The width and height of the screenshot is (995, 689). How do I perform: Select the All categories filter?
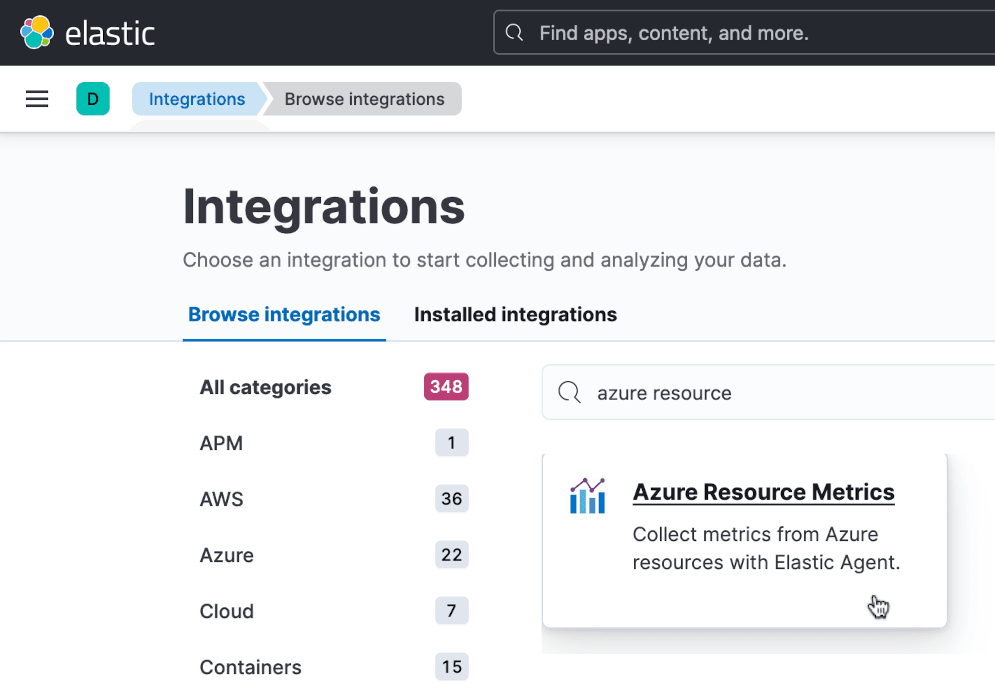pyautogui.click(x=266, y=387)
